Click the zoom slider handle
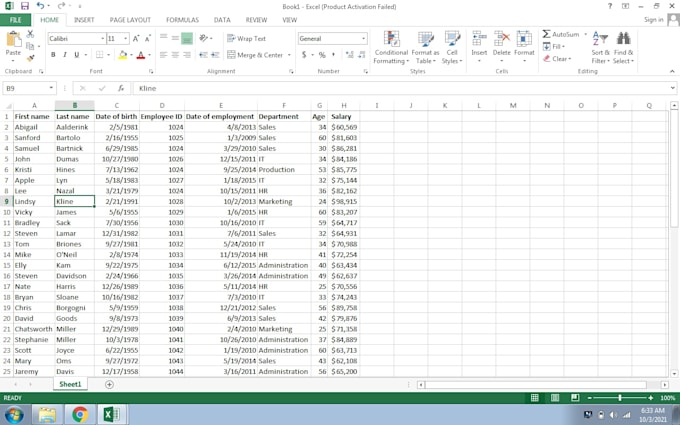Viewport: 680px width, 425px height. point(620,398)
